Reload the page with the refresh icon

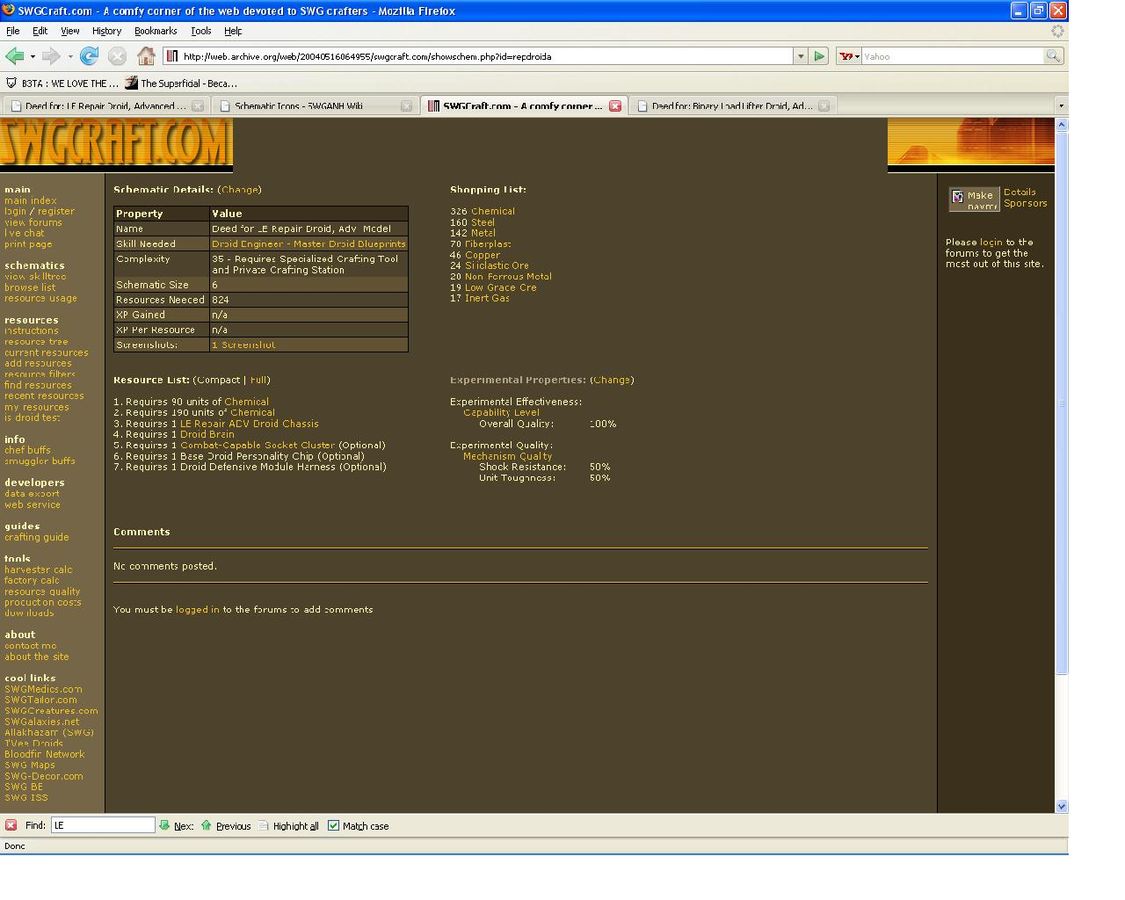[x=89, y=56]
